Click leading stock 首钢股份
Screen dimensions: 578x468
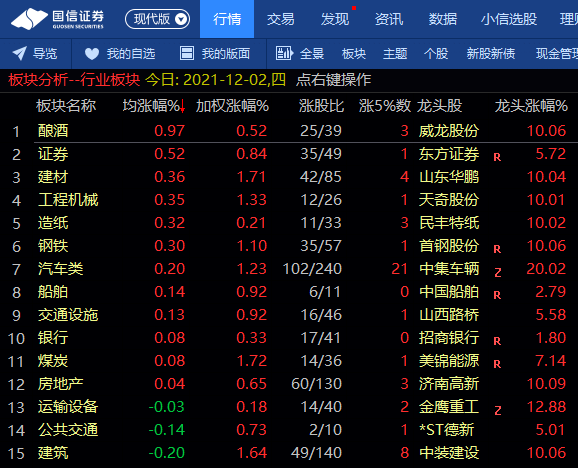pyautogui.click(x=449, y=246)
